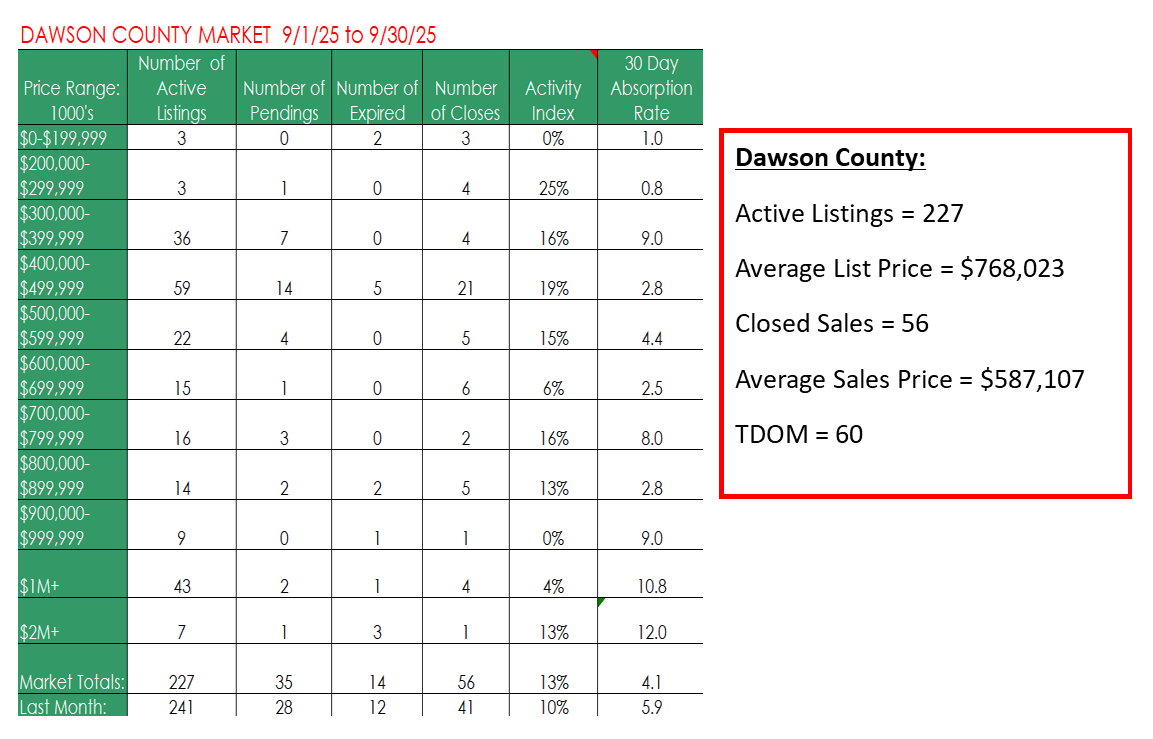This screenshot has width=1153, height=739.
Task: Click the Number of Closes header cell
Action: [465, 100]
